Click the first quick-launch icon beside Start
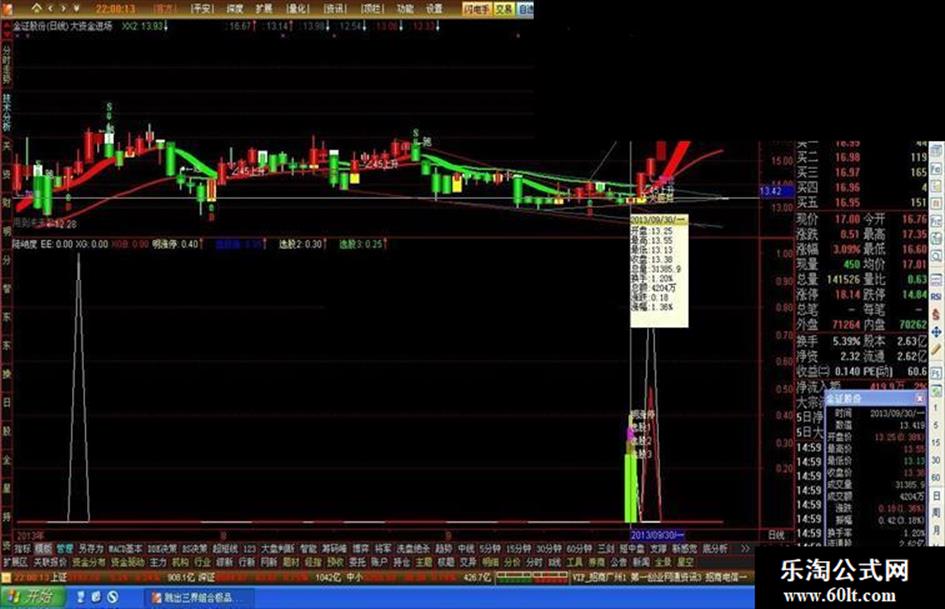 (x=81, y=598)
